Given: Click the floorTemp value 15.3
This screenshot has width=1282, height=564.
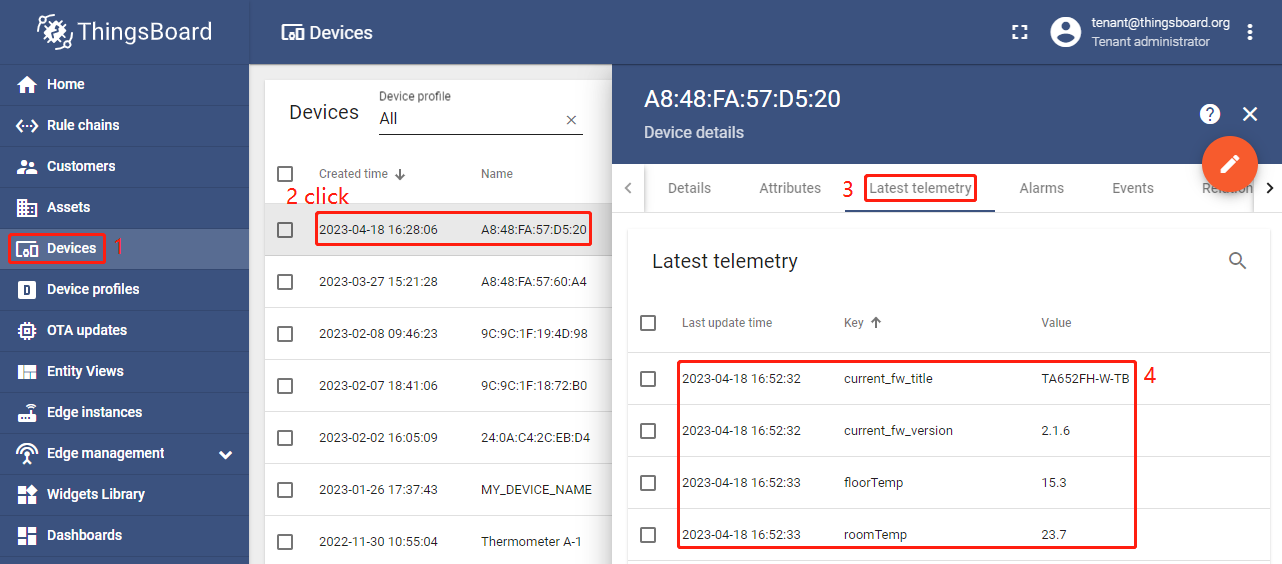Looking at the screenshot, I should pos(1054,483).
